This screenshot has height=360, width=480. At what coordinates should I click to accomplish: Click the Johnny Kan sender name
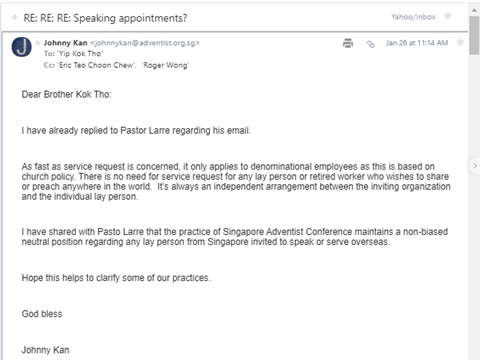click(65, 43)
